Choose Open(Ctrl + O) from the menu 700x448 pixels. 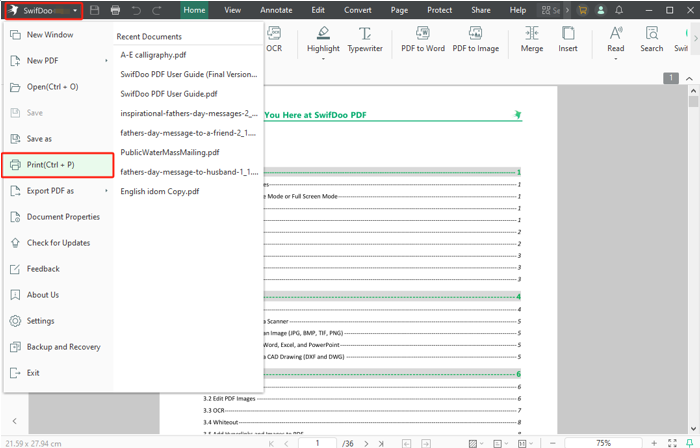[x=58, y=87]
